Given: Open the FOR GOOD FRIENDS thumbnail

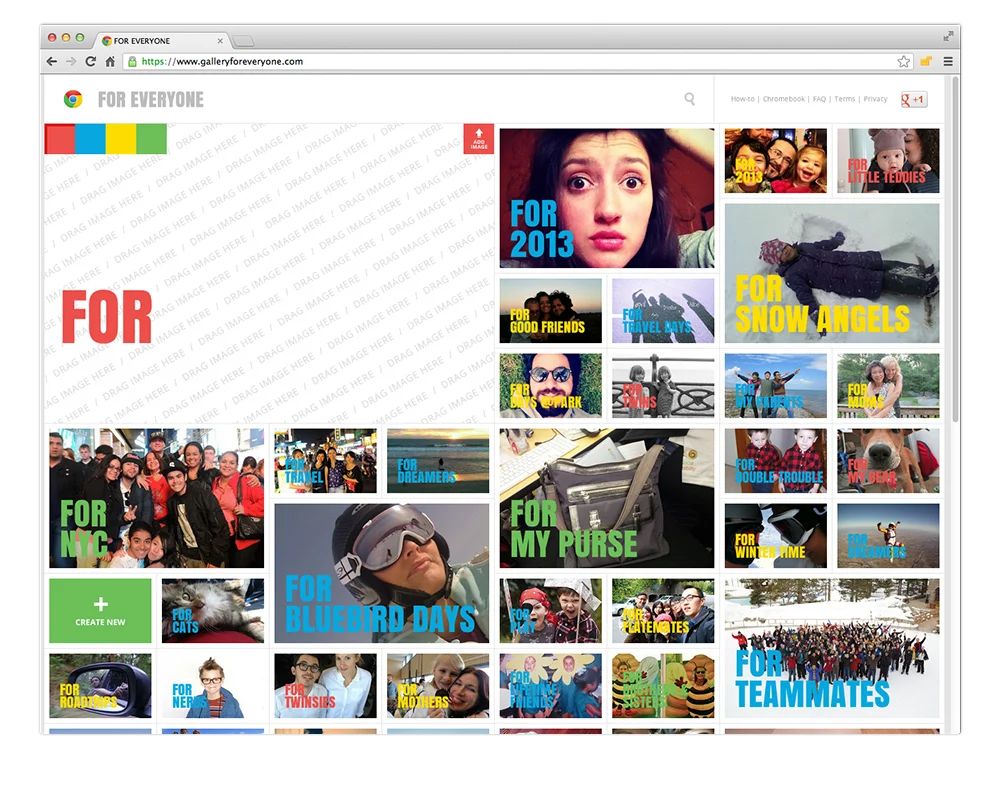Looking at the screenshot, I should [x=550, y=311].
